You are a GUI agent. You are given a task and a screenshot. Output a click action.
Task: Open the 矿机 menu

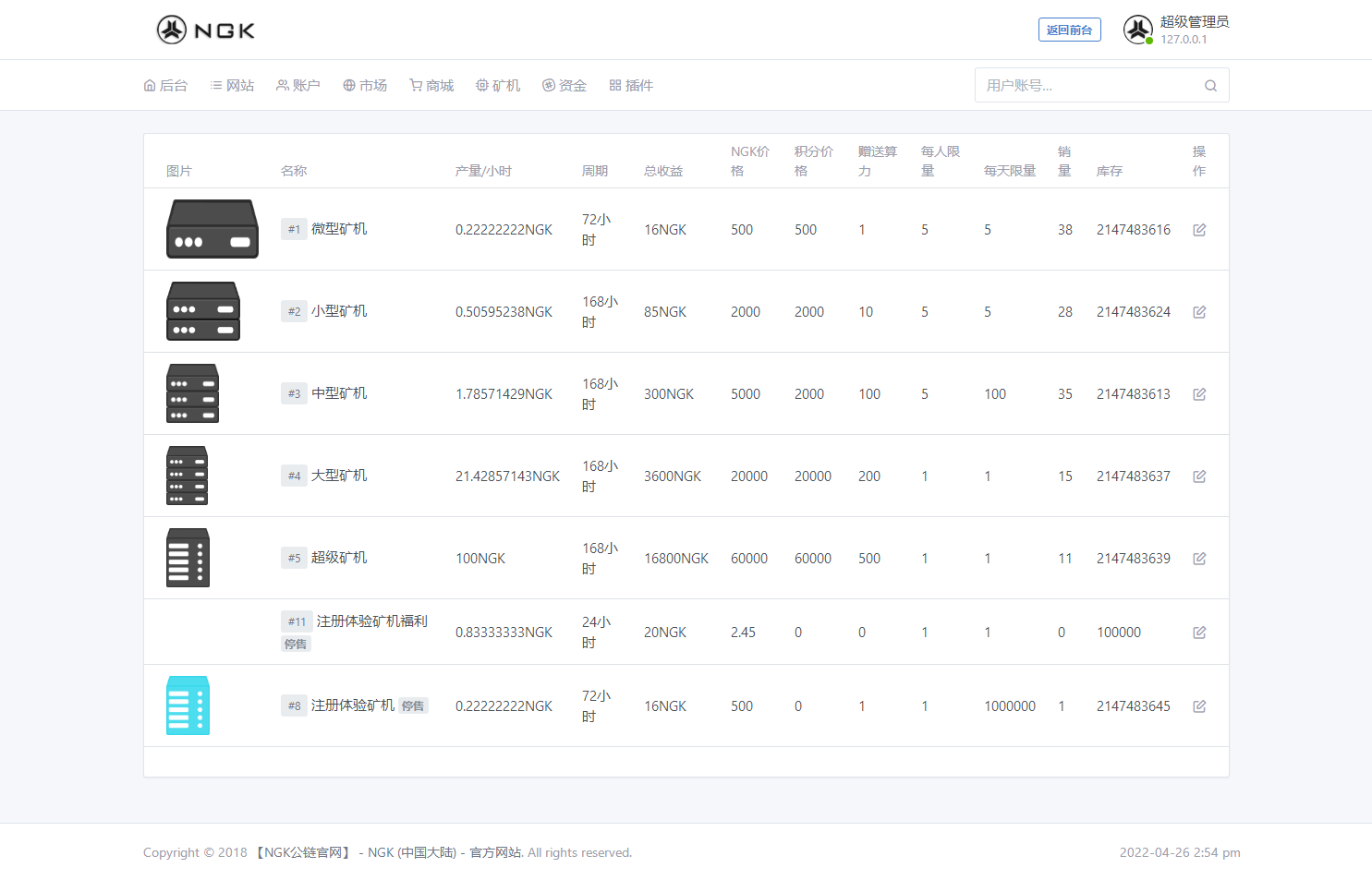[x=498, y=85]
